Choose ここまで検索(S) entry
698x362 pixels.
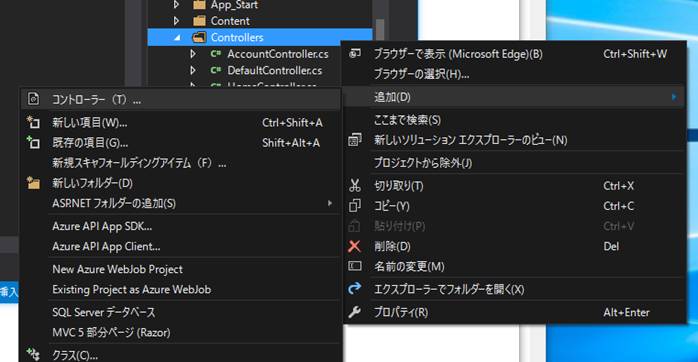coord(514,120)
